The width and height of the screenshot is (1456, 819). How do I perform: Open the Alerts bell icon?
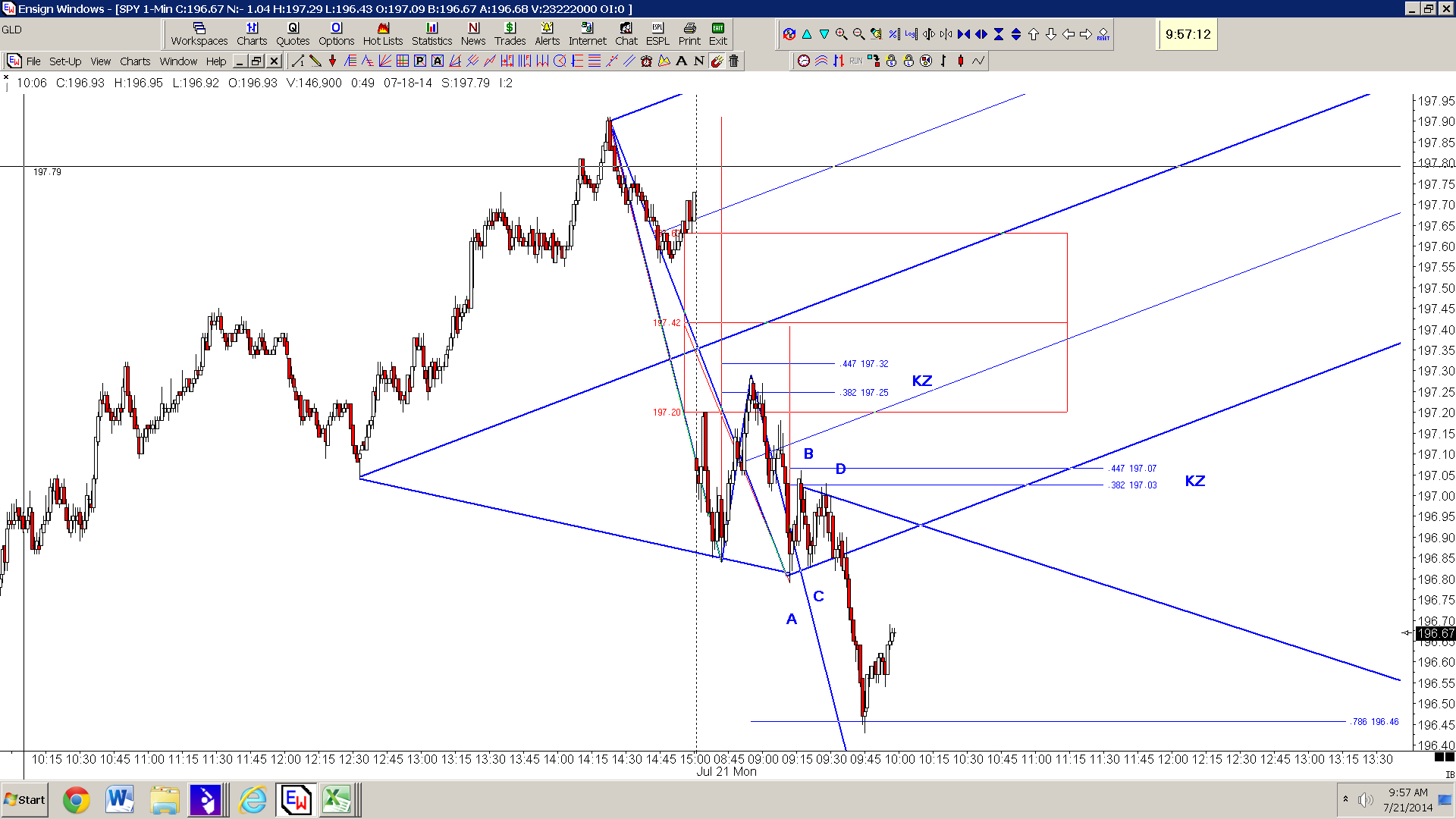[x=547, y=34]
